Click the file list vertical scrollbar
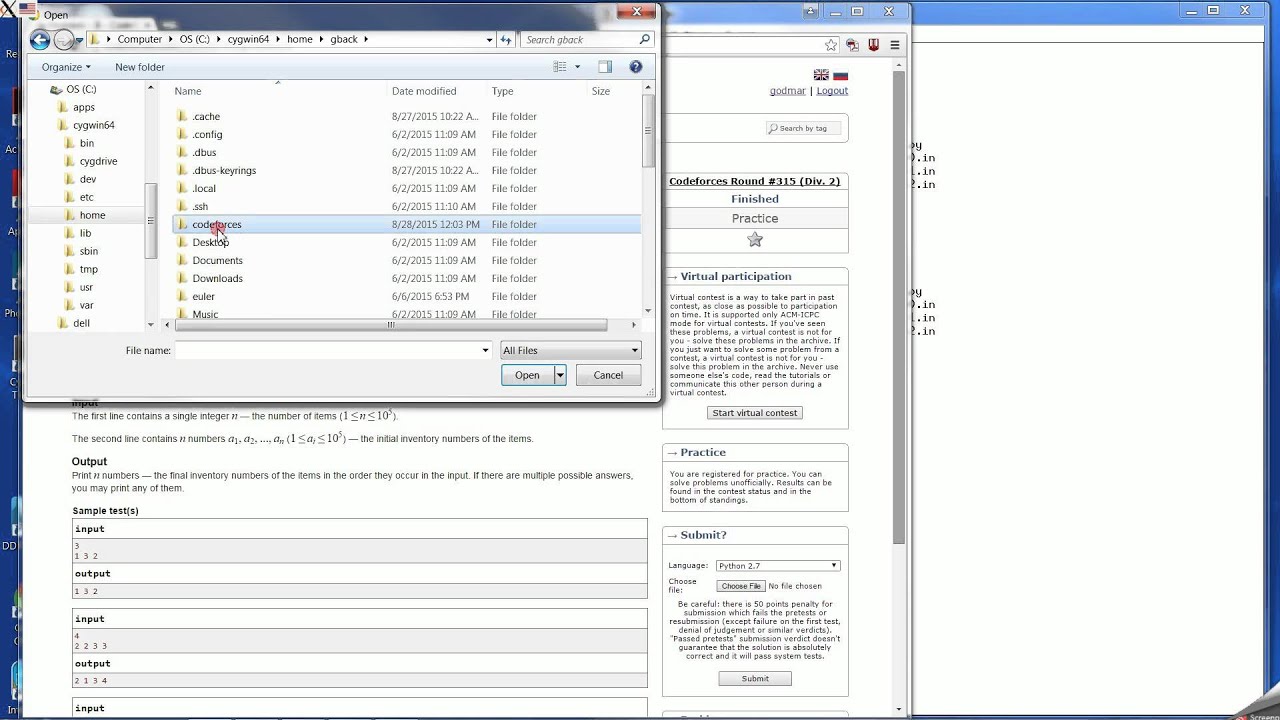The image size is (1280, 720). pyautogui.click(x=648, y=130)
